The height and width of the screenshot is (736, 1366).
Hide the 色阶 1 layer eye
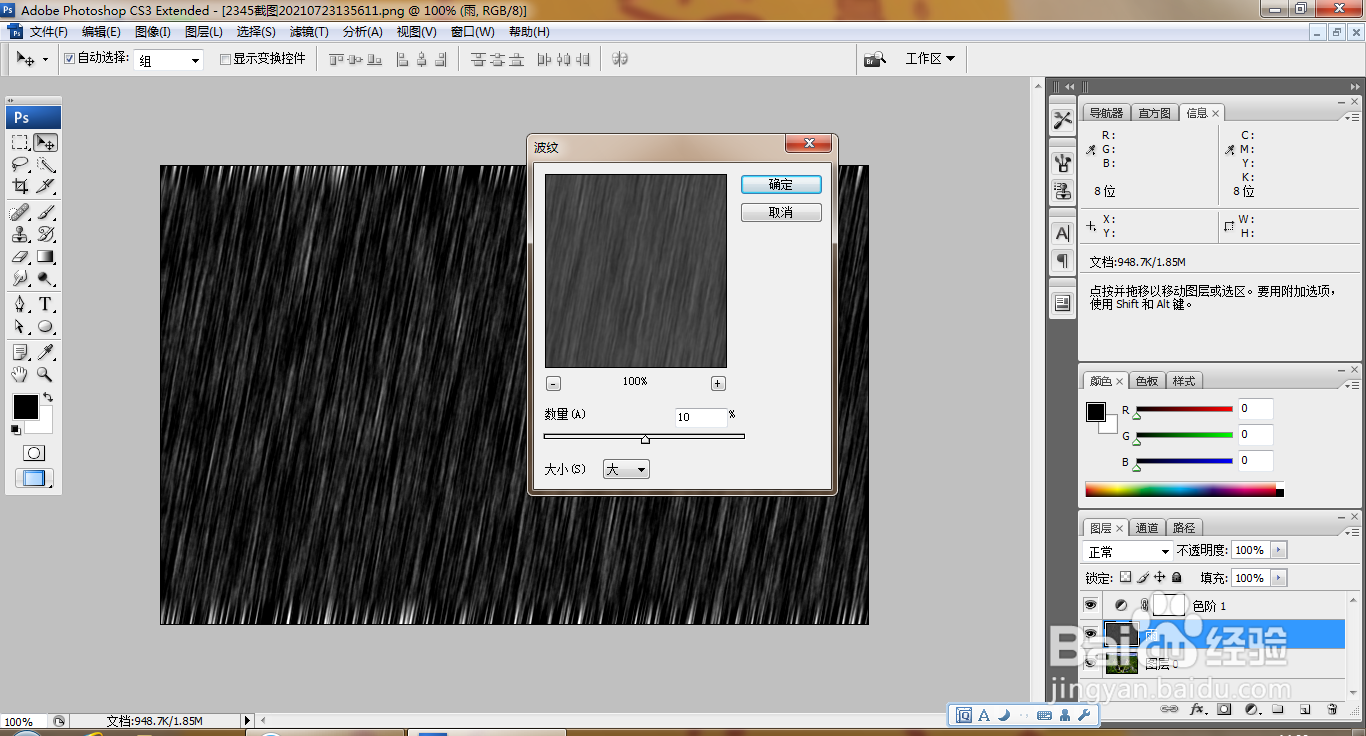(x=1091, y=605)
